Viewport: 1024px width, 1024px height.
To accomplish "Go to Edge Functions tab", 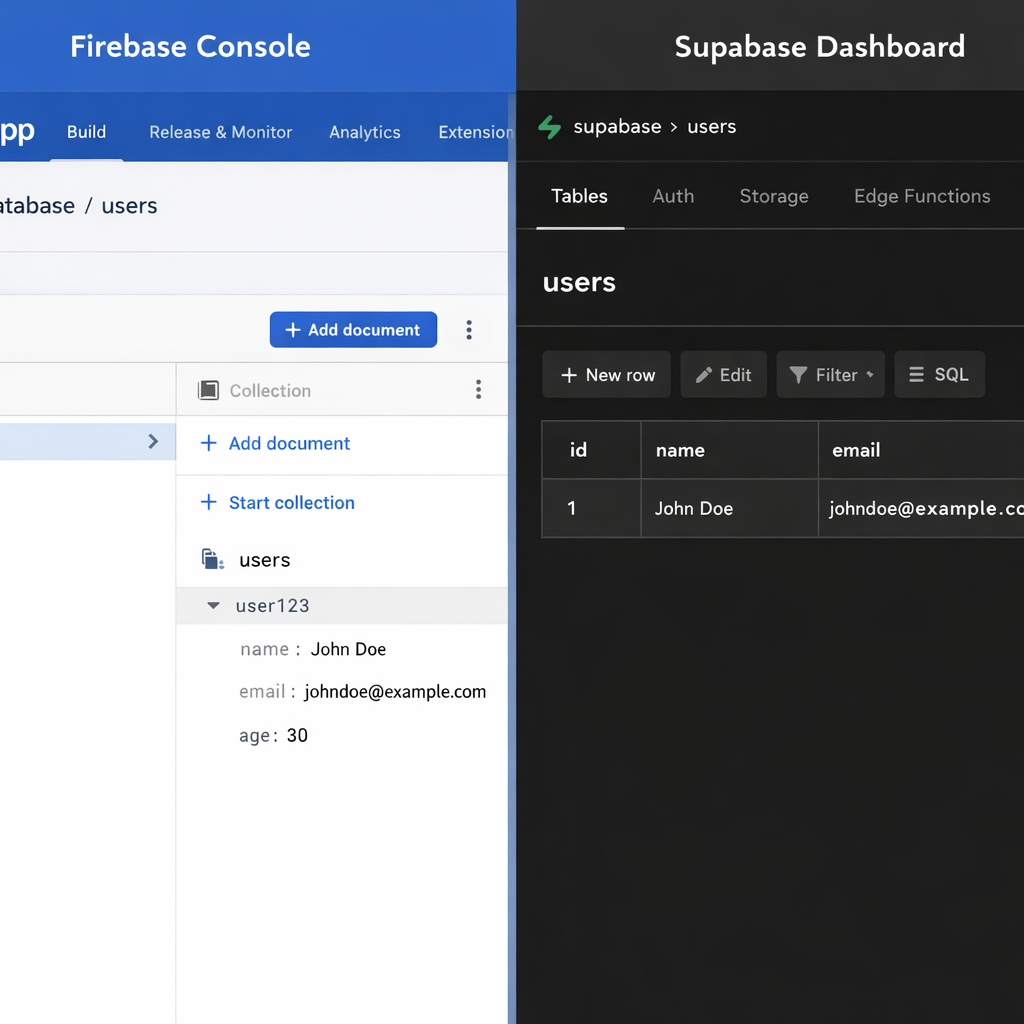I will [x=921, y=197].
